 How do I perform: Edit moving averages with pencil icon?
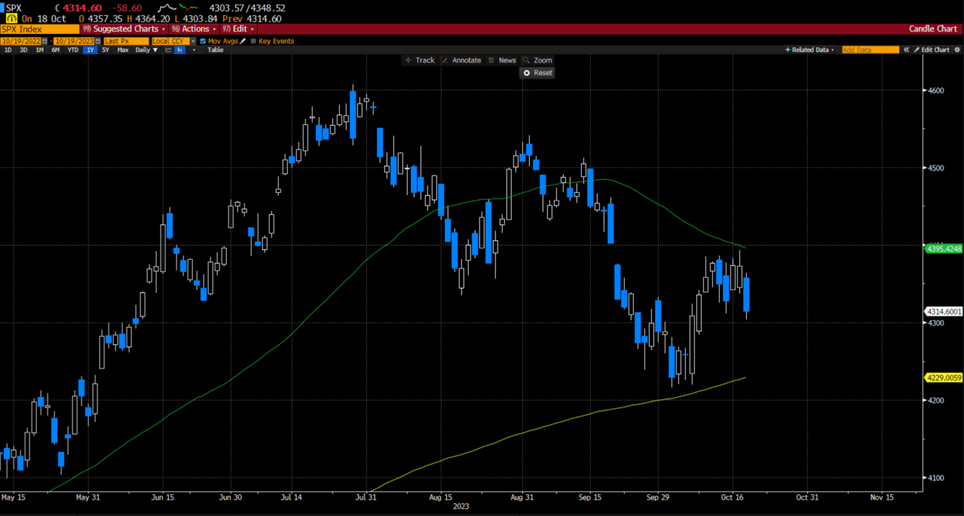pos(243,41)
